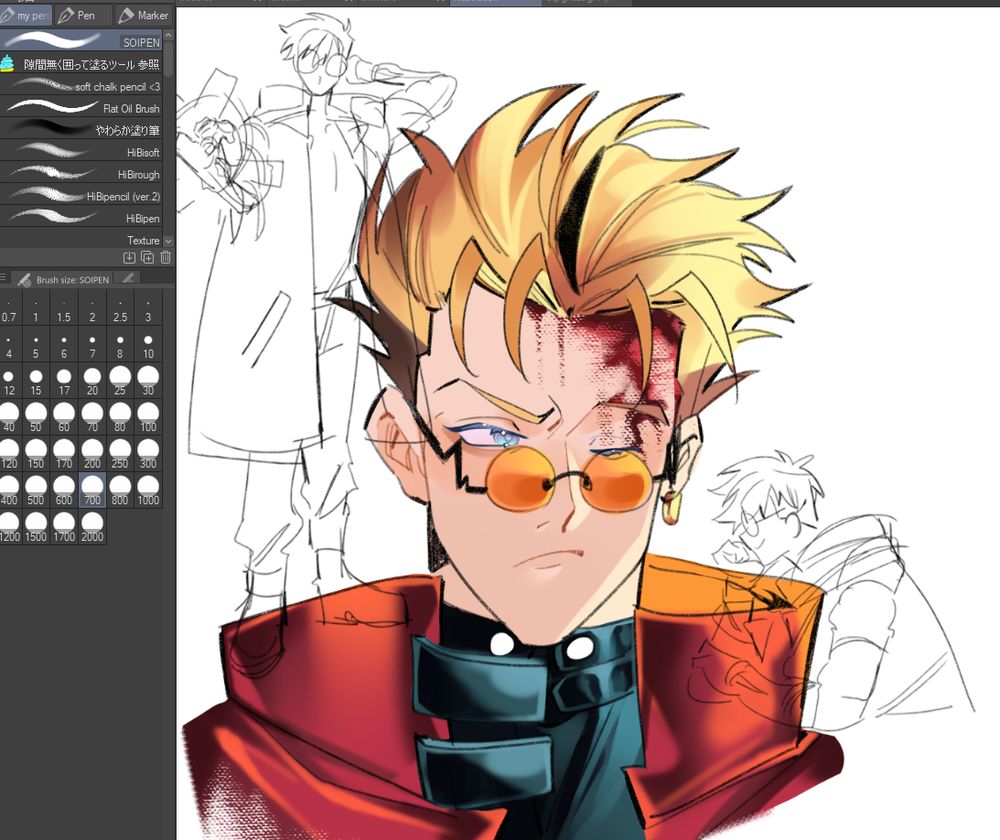Click the scroll-up arrow of the sub tool list
This screenshot has width=1000, height=840.
click(x=168, y=36)
